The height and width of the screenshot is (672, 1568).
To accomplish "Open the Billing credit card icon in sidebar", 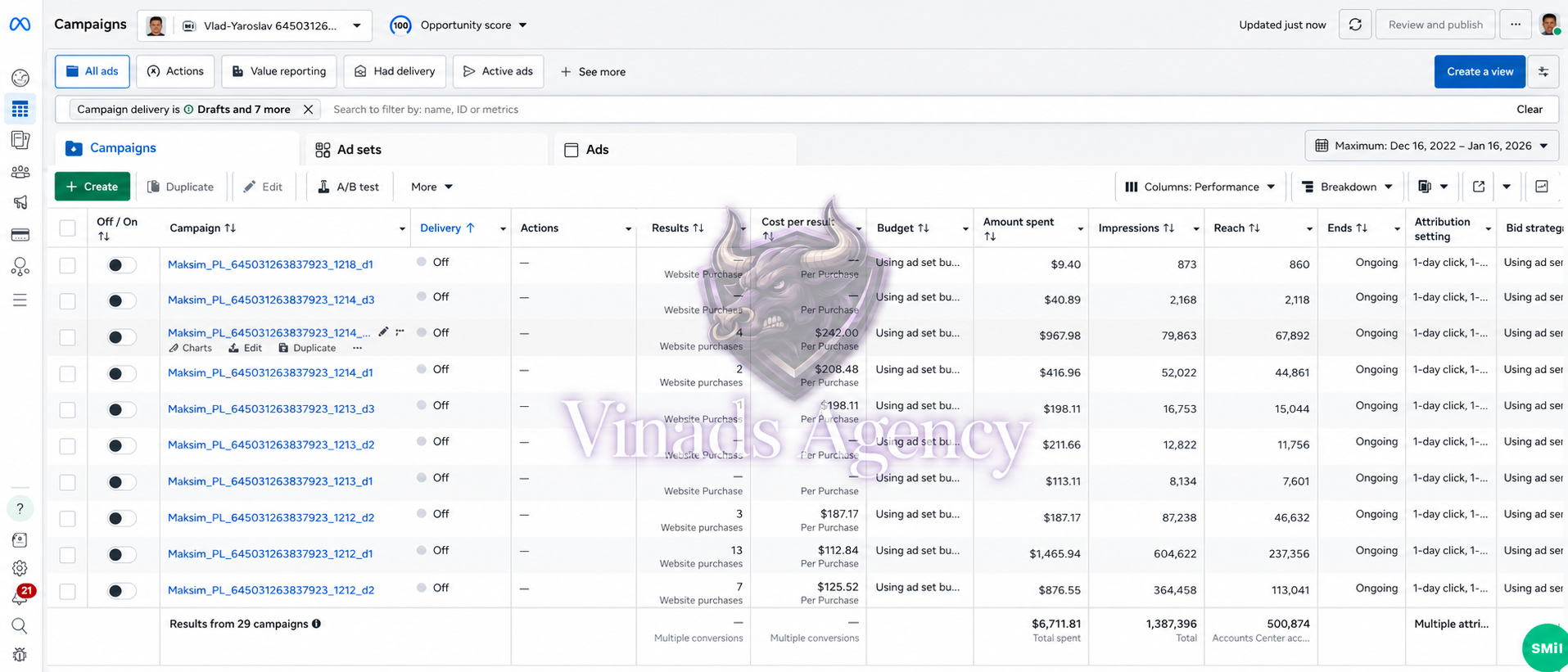I will [20, 235].
